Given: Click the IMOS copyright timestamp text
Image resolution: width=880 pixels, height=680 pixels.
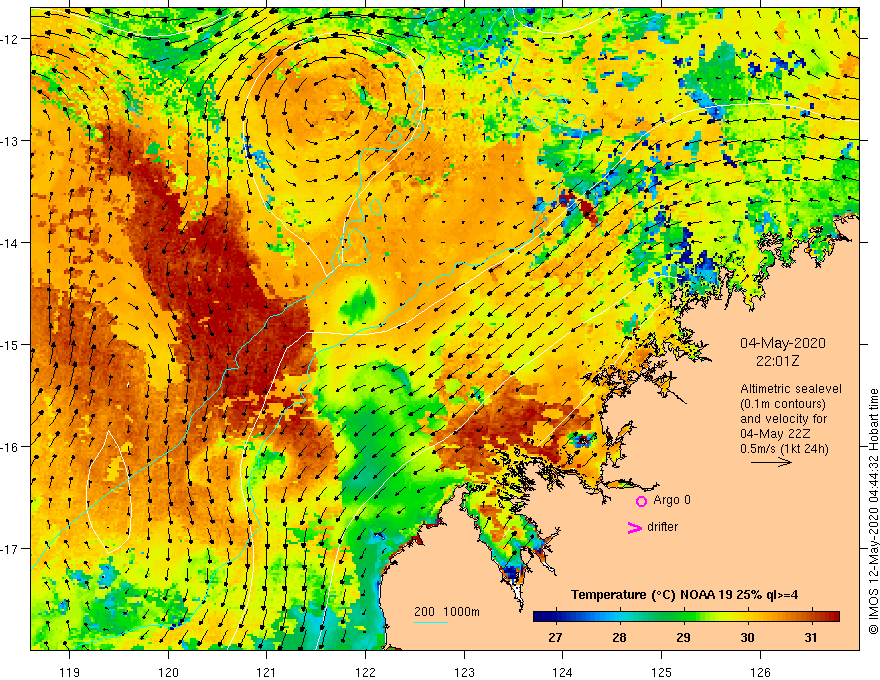Looking at the screenshot, I should point(873,512).
